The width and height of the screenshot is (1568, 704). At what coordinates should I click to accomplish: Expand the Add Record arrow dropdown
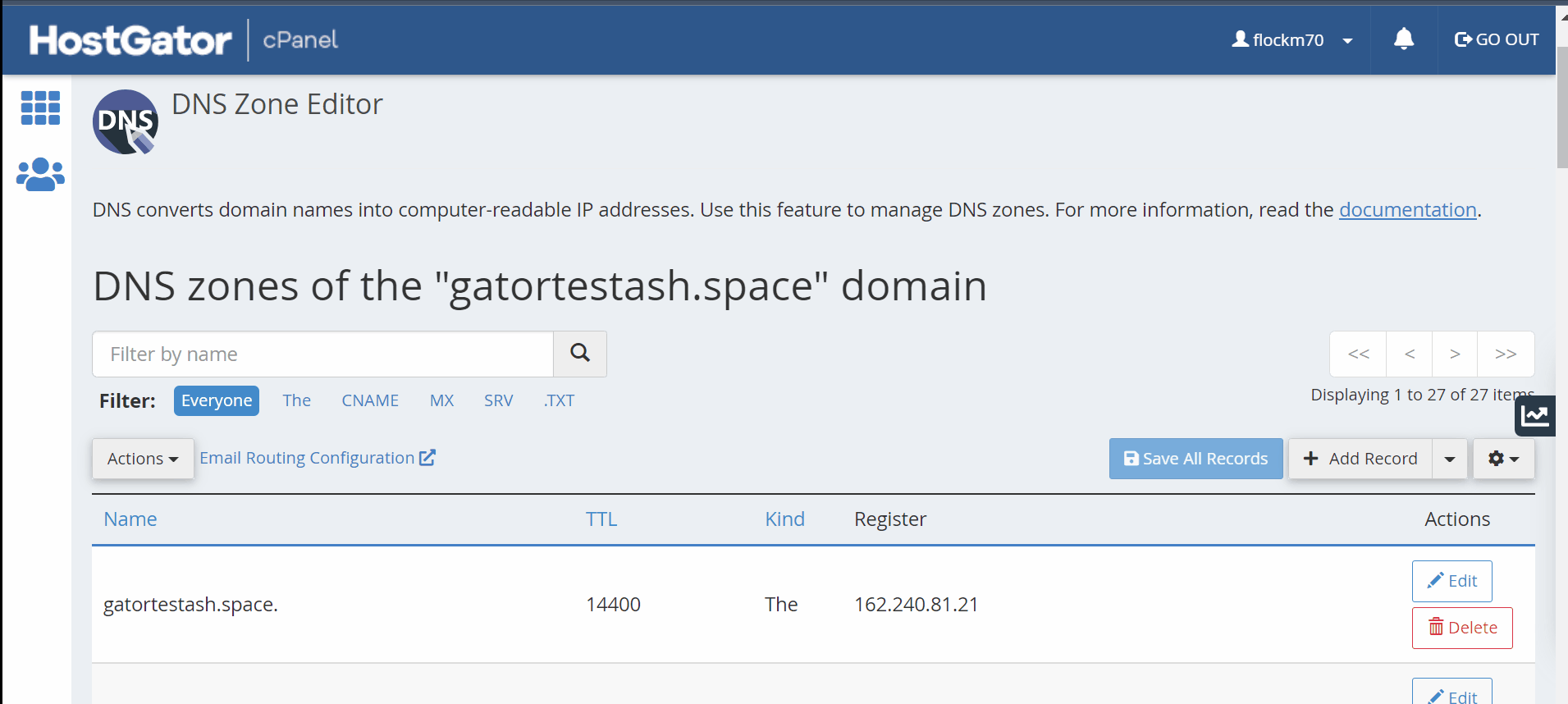pos(1450,459)
